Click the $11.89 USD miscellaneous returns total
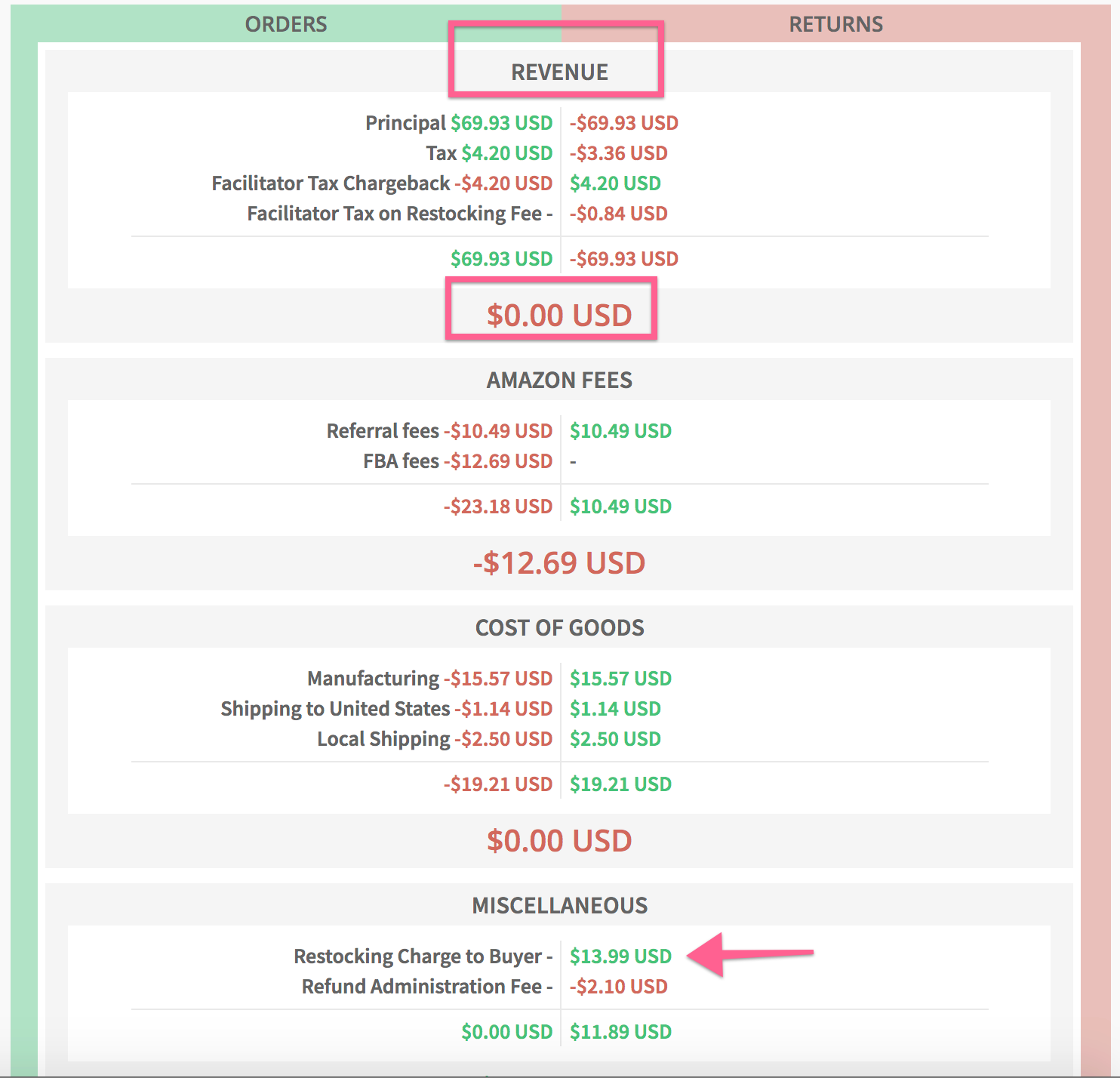This screenshot has height=1078, width=1120. [x=620, y=1030]
